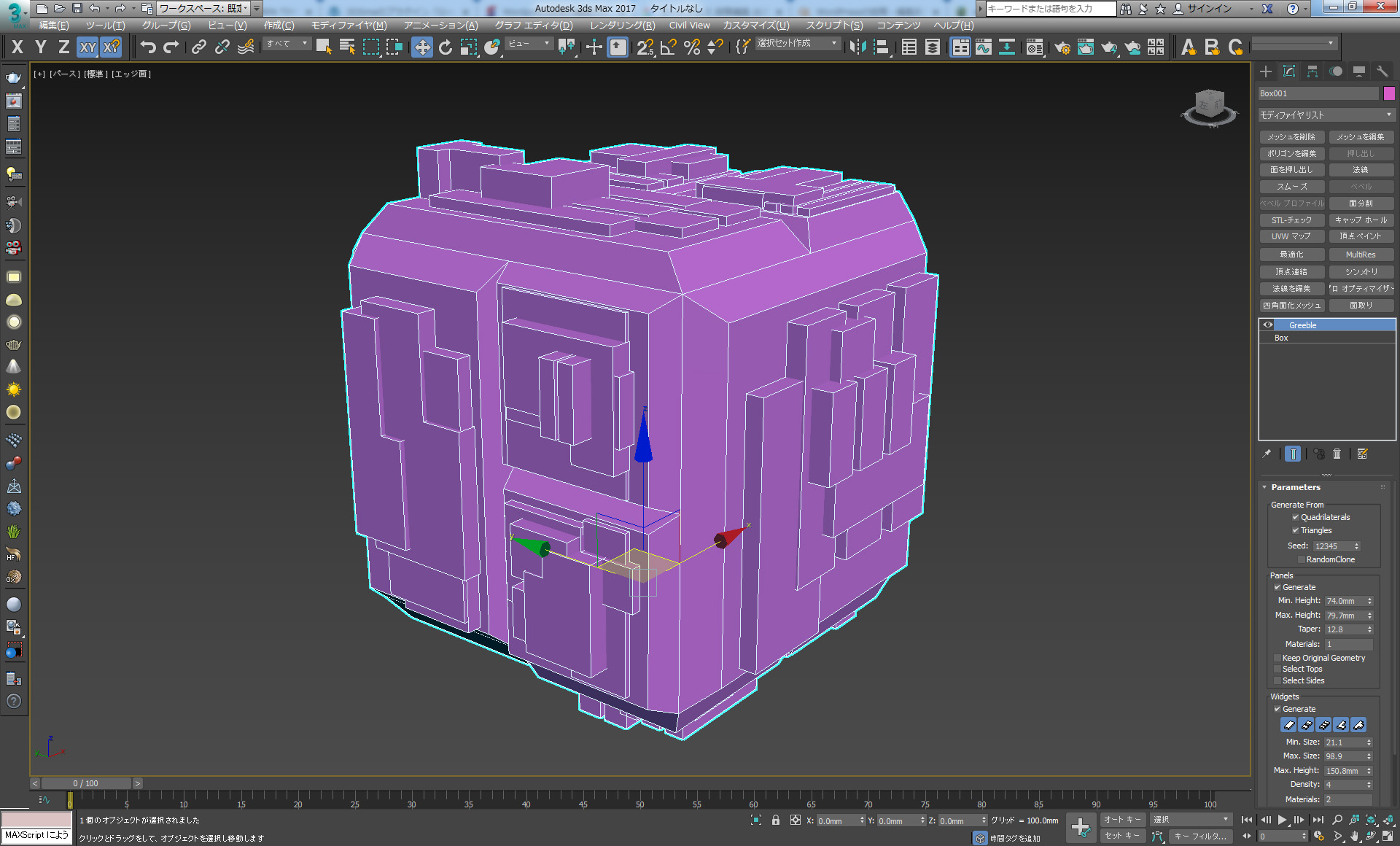Enable the RandomClone checkbox

coord(1302,559)
